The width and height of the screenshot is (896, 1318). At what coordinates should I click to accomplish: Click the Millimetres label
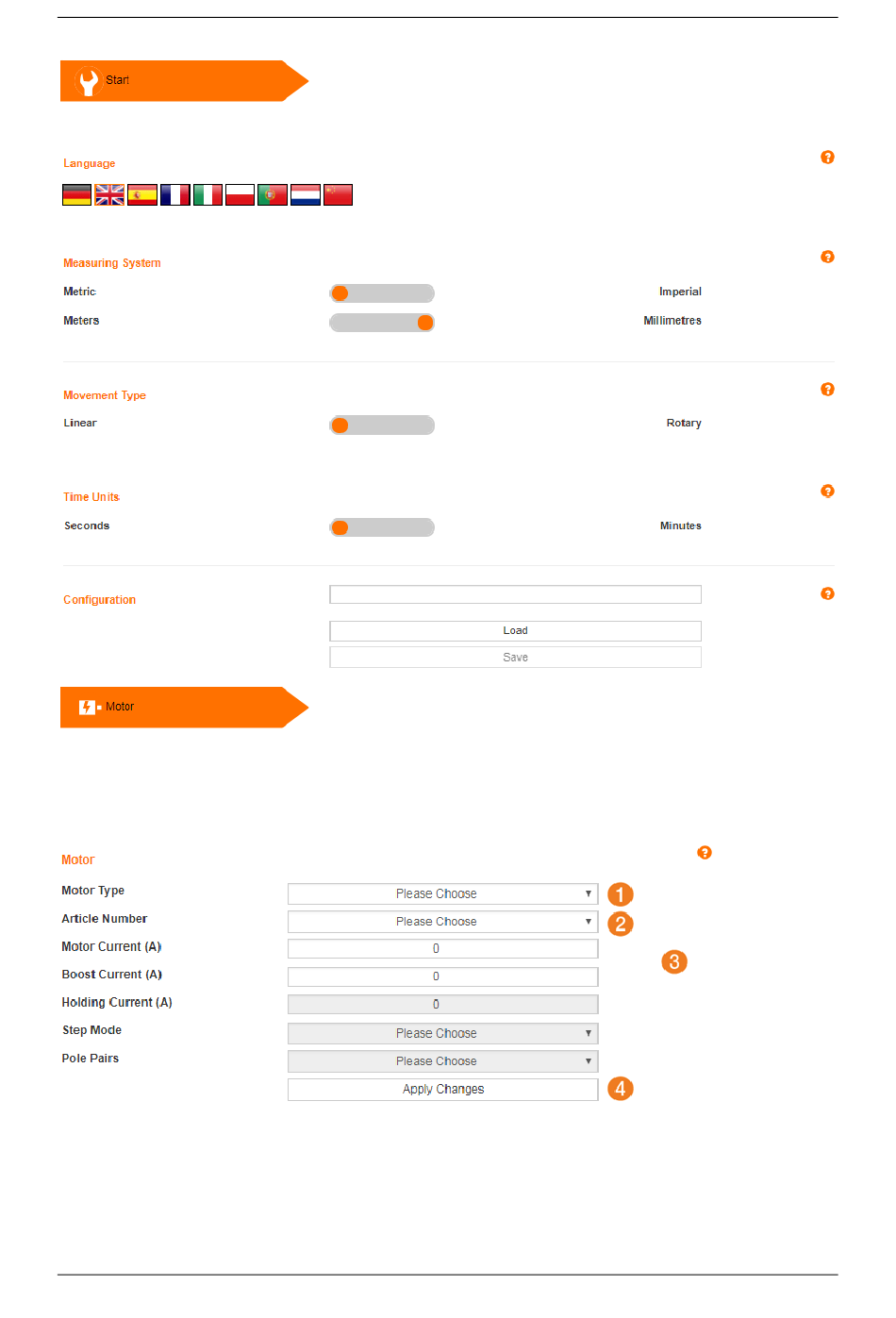coord(672,321)
